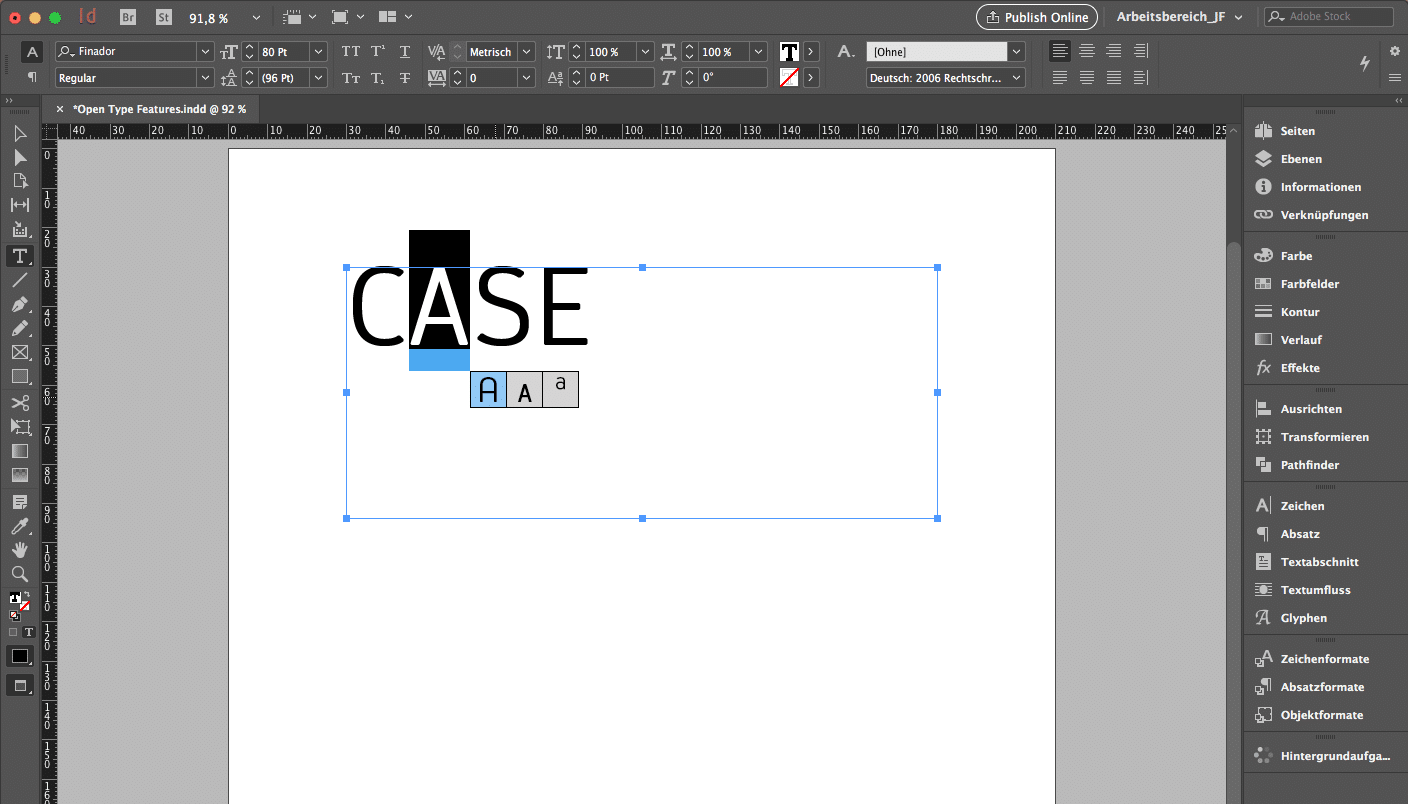Pick the Eyedropper tool

[x=19, y=525]
